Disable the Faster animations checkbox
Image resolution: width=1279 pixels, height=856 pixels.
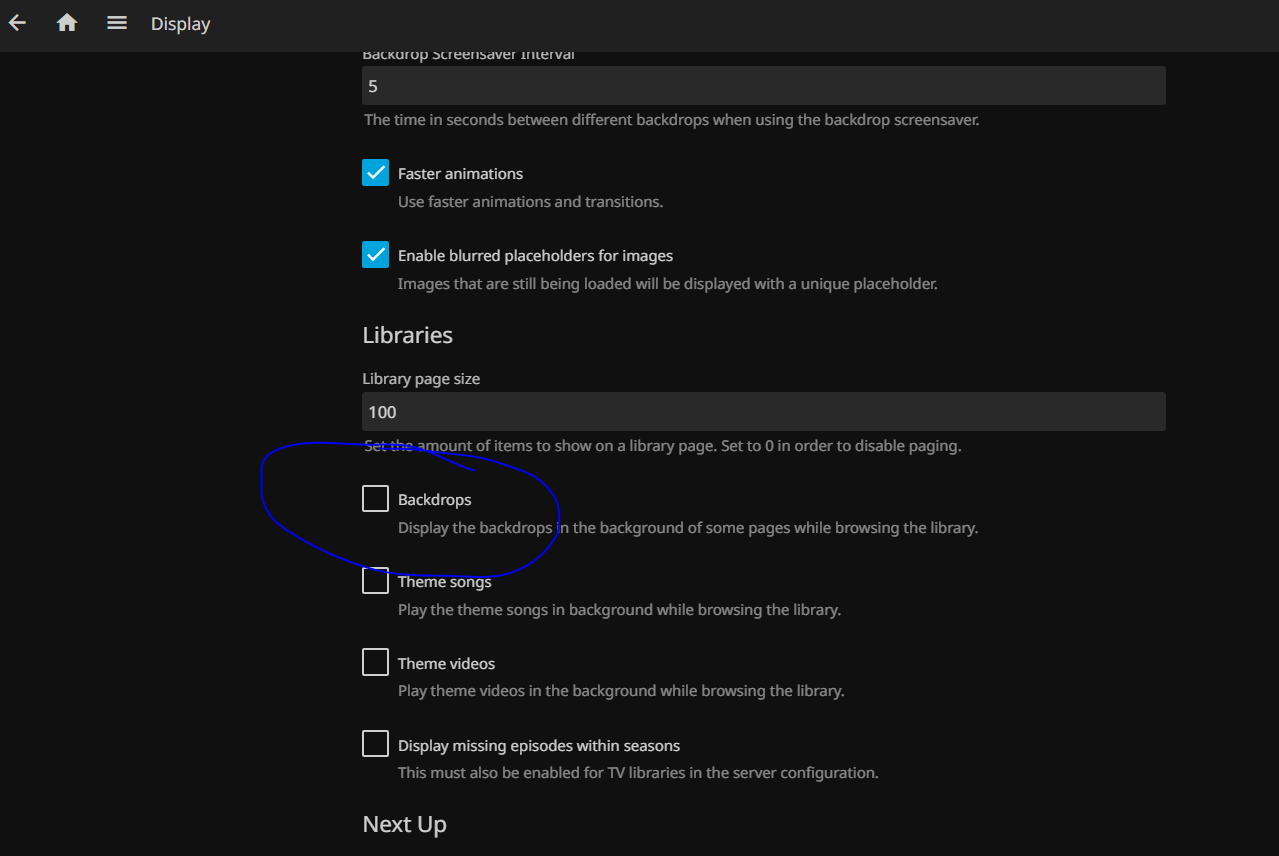point(375,173)
